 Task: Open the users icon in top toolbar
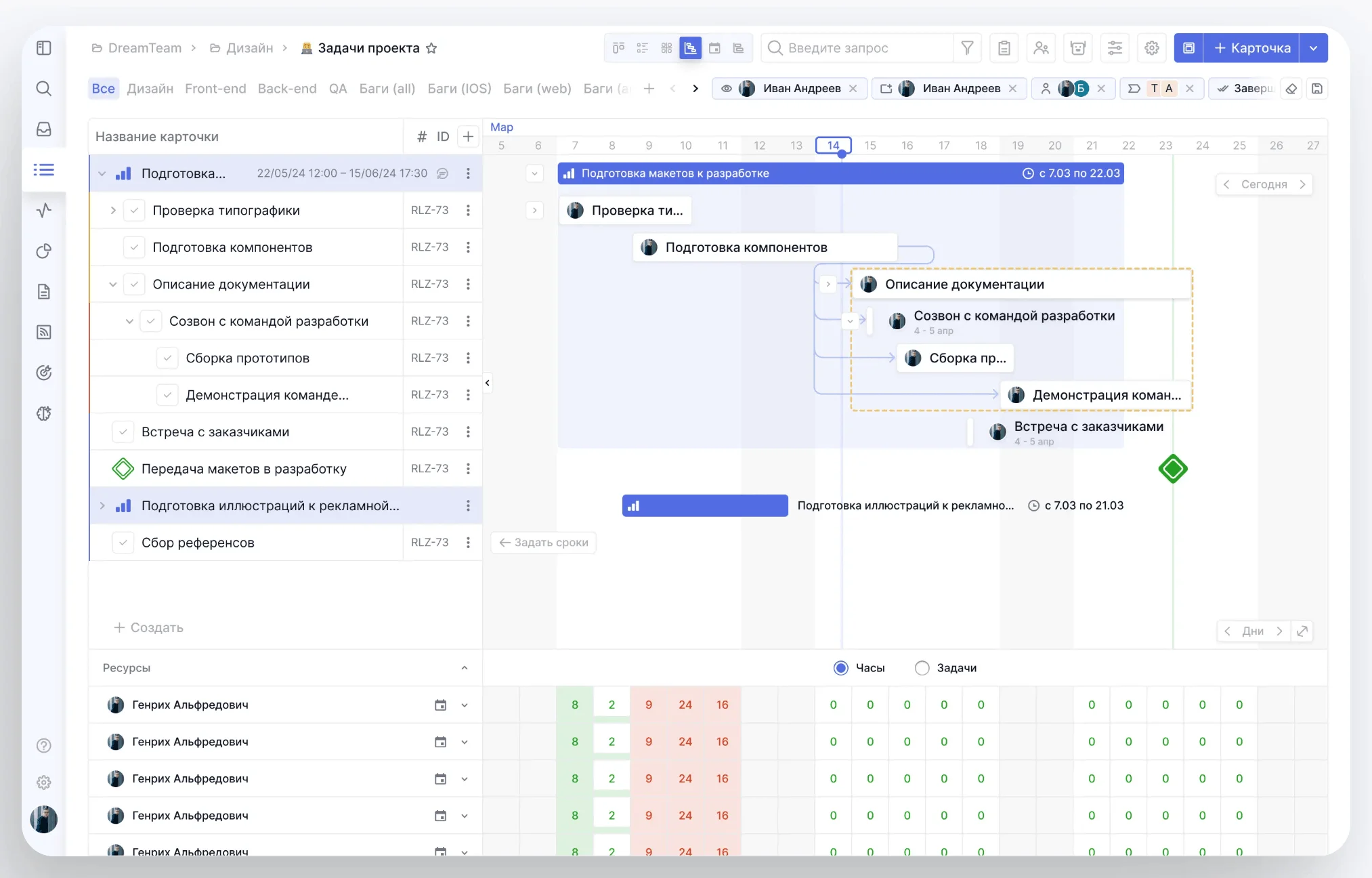point(1041,48)
